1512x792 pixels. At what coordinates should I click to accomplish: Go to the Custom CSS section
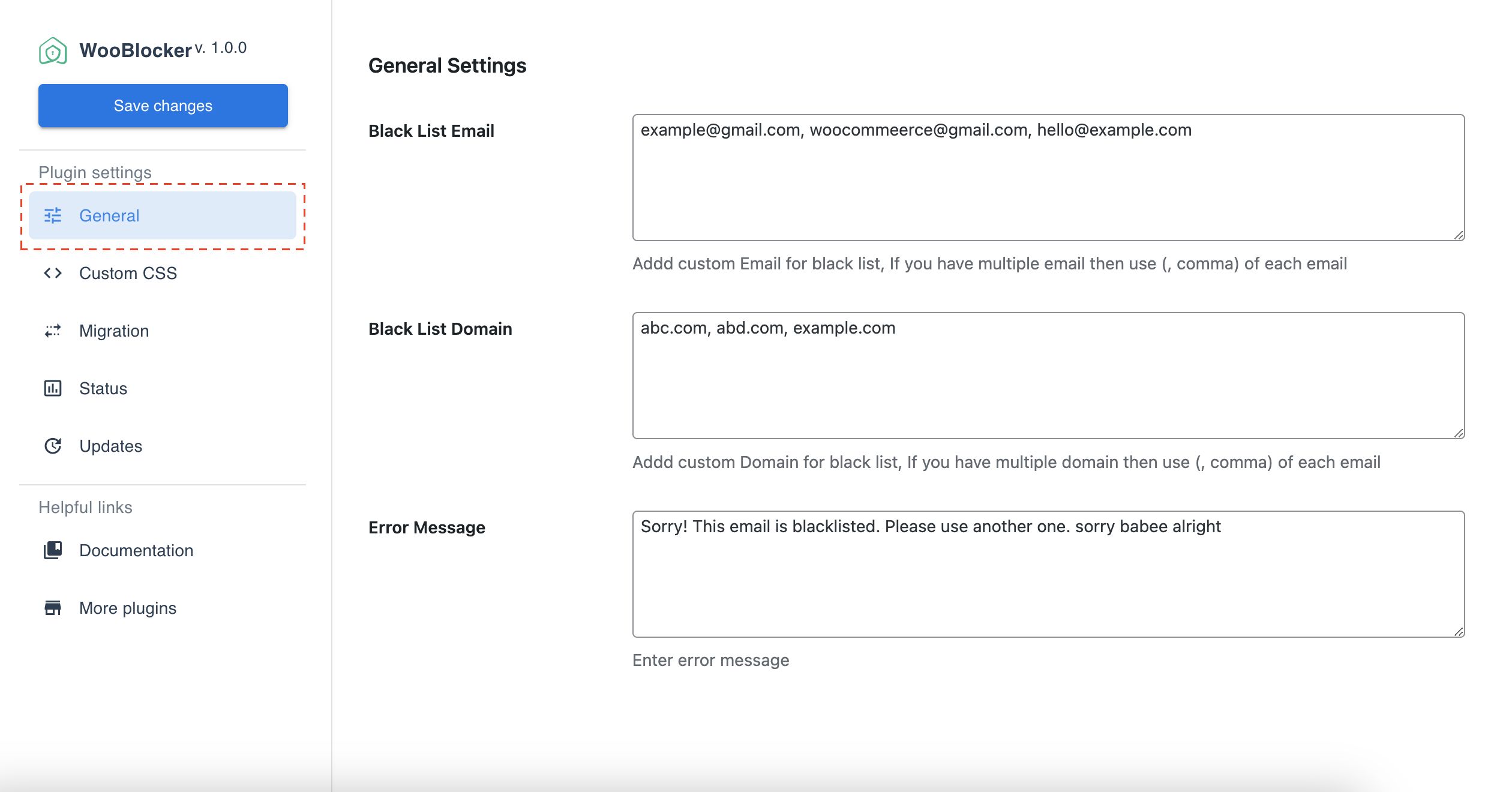128,273
